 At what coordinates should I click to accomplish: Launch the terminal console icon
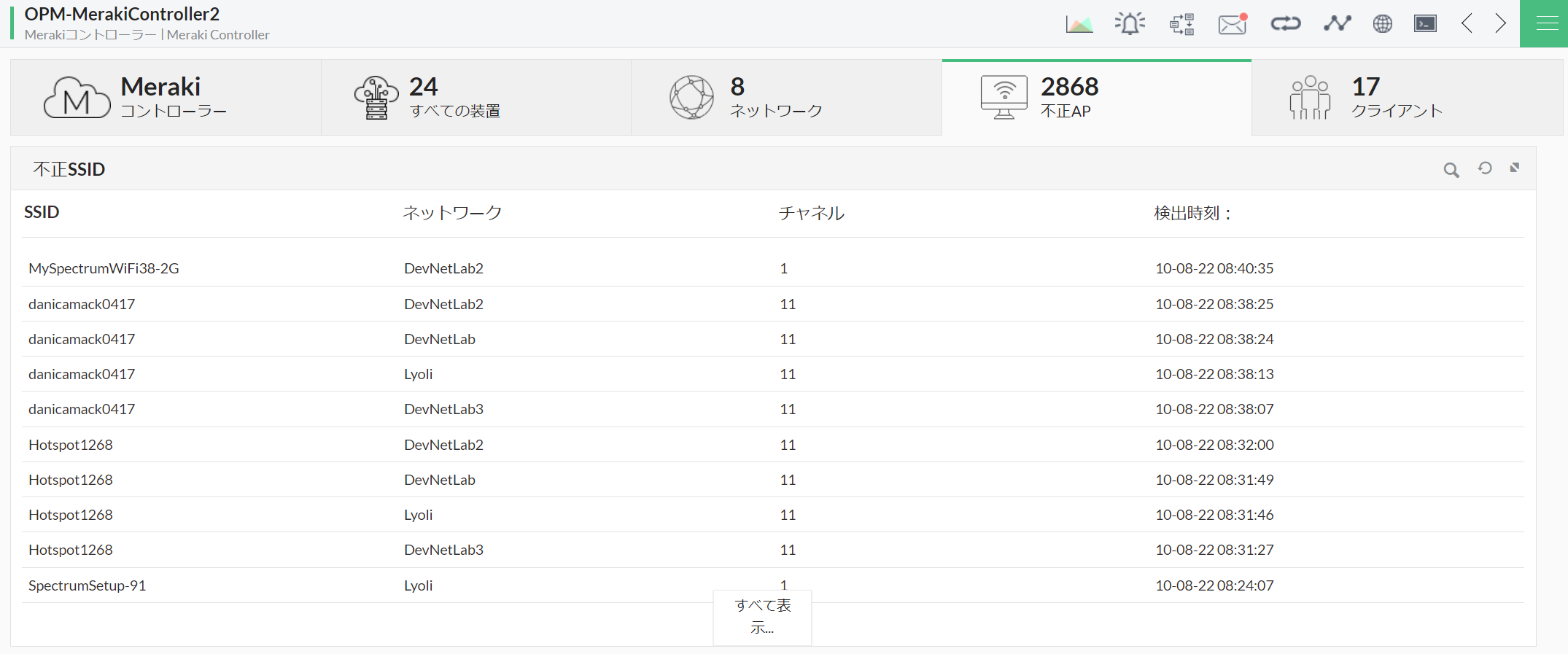(1424, 23)
